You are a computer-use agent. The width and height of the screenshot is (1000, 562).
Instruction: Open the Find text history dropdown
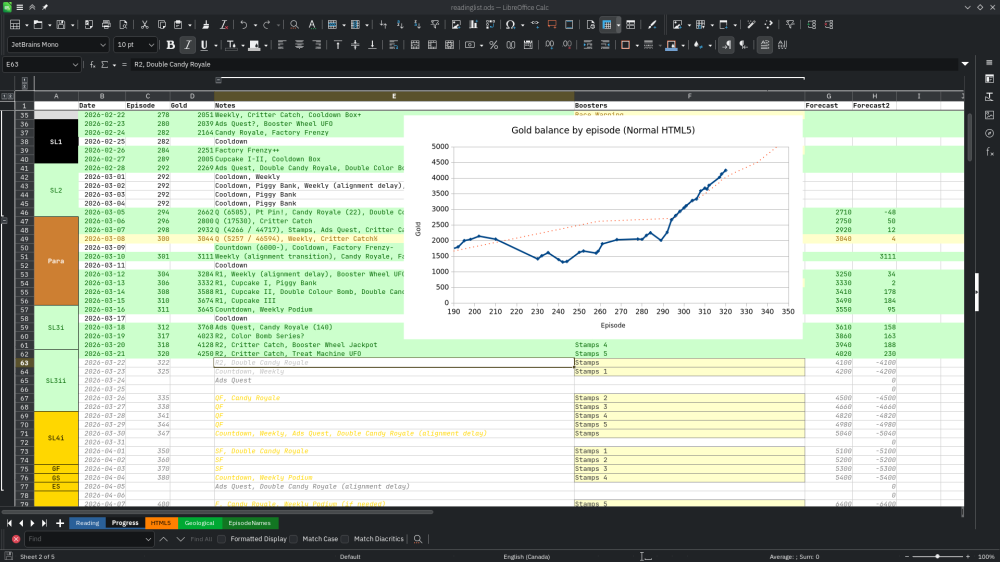click(x=148, y=539)
